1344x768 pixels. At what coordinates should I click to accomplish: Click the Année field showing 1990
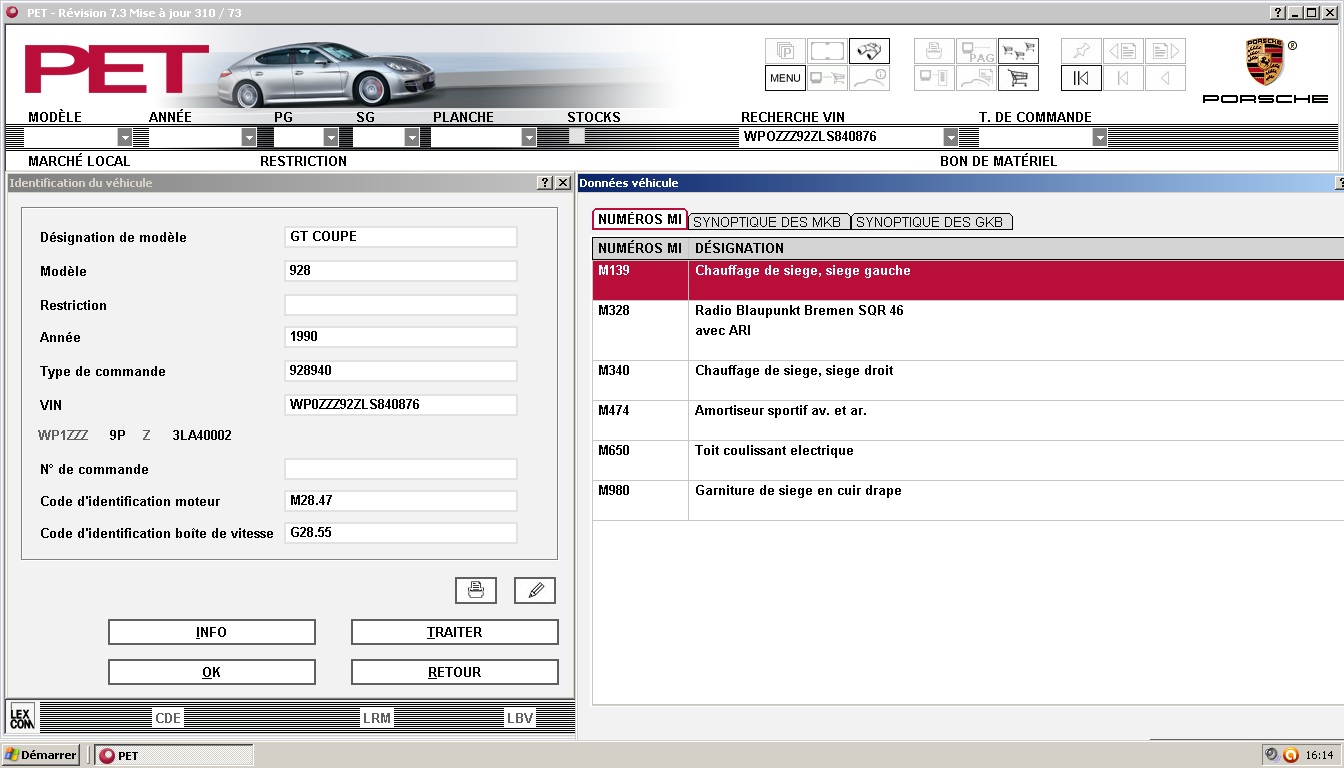(x=401, y=337)
